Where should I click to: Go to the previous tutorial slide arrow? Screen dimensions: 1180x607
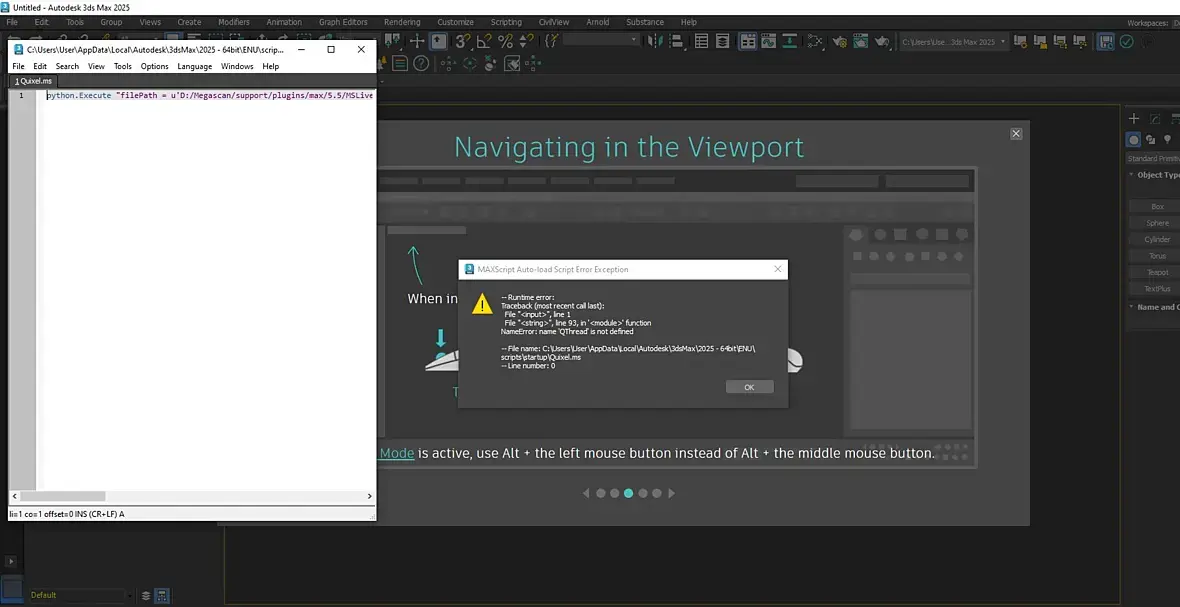(x=586, y=493)
